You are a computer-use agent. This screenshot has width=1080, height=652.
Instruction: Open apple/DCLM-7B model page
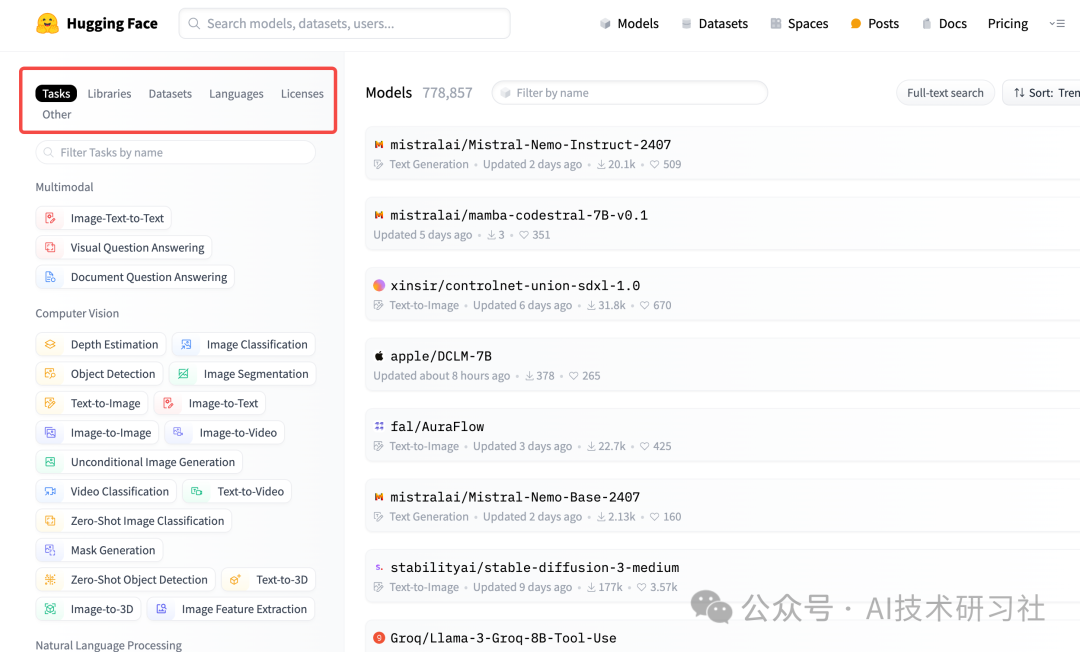click(441, 356)
